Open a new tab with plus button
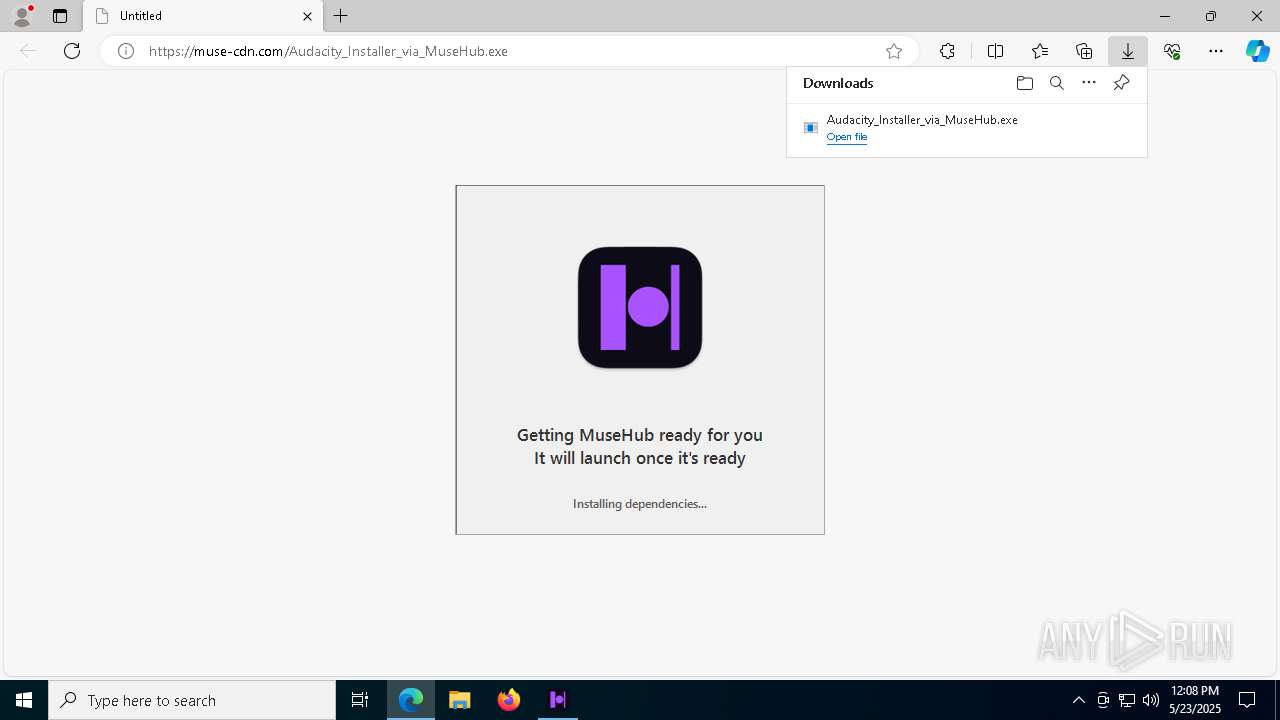 click(341, 16)
